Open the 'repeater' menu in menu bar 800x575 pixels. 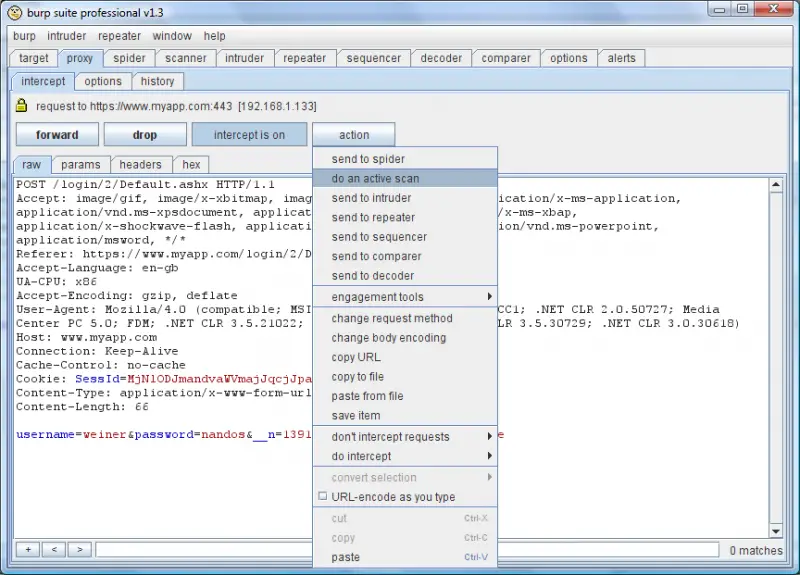pos(119,36)
